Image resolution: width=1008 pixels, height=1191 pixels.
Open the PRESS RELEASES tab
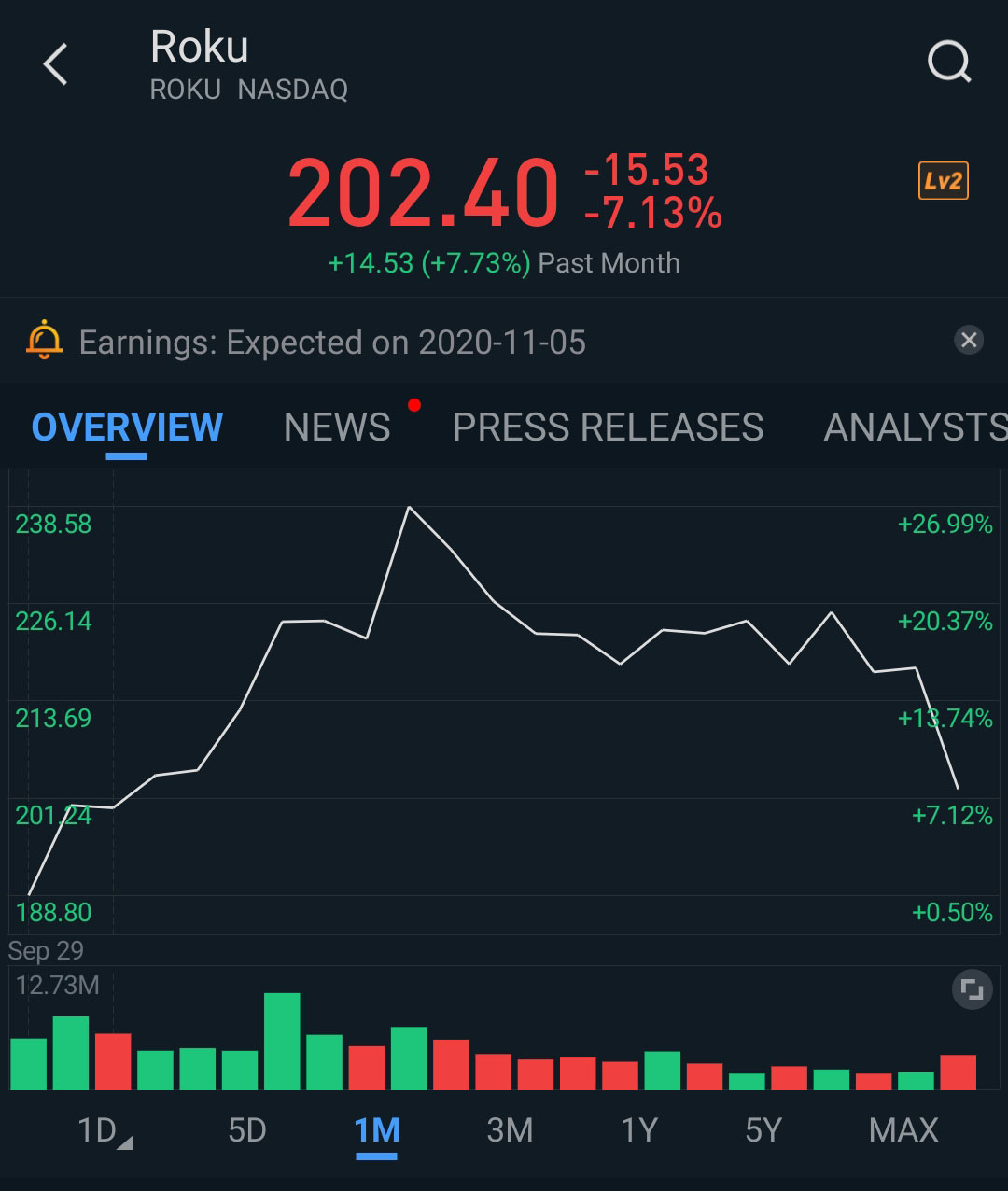609,427
